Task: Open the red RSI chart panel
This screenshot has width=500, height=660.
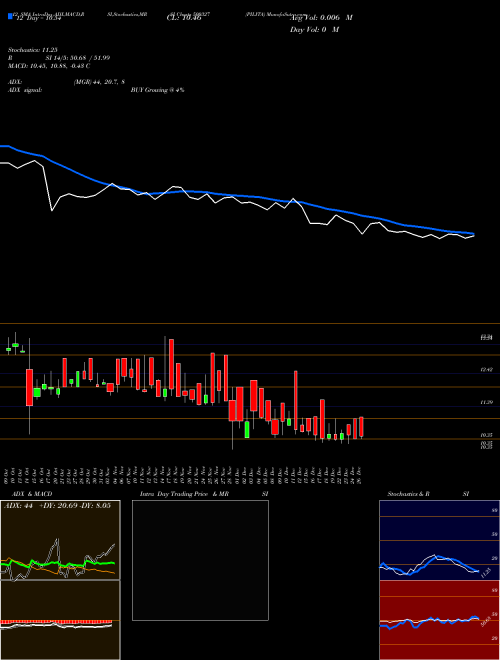Action: point(439,620)
